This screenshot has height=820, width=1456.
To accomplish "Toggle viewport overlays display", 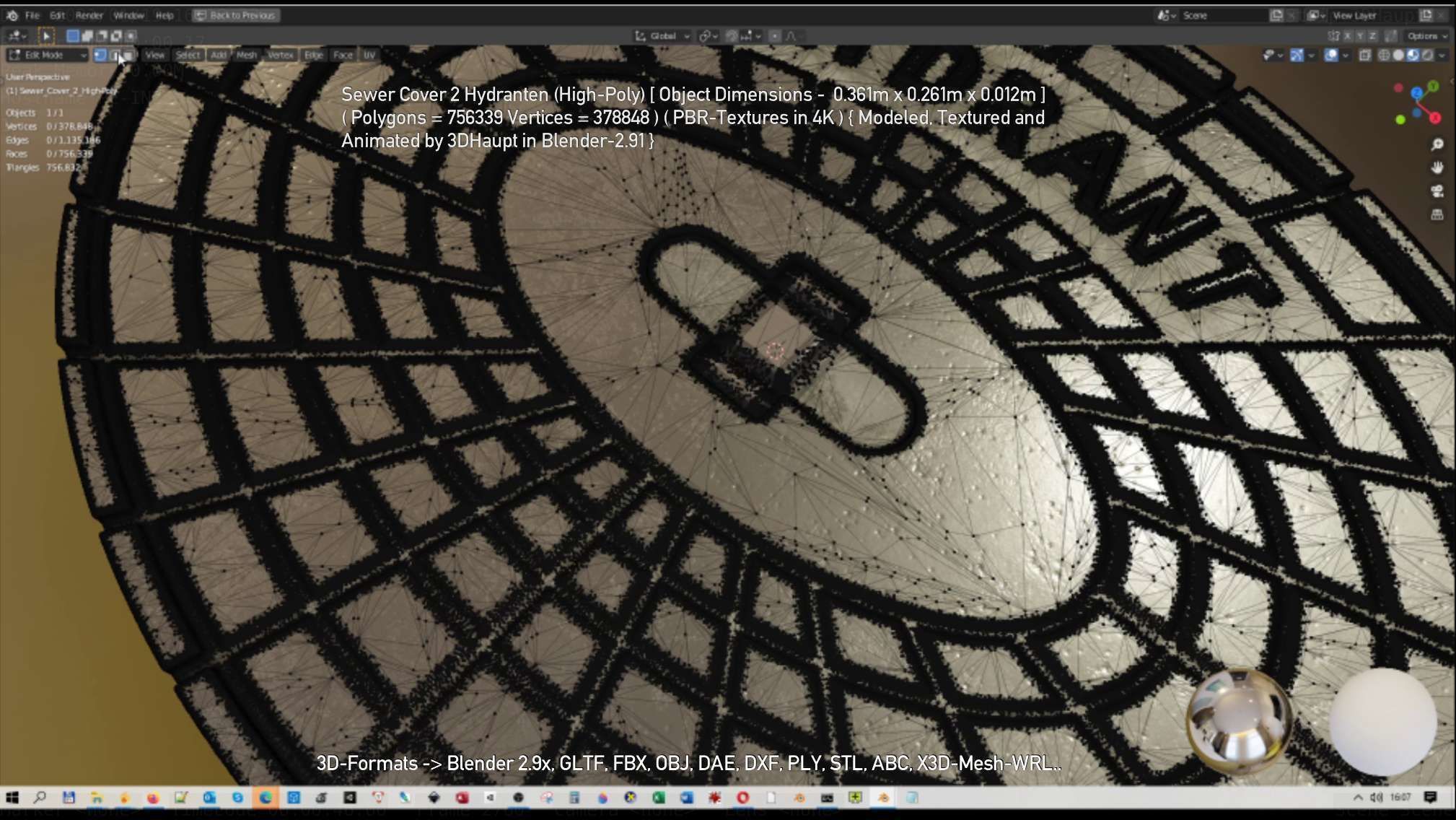I will 1331,55.
